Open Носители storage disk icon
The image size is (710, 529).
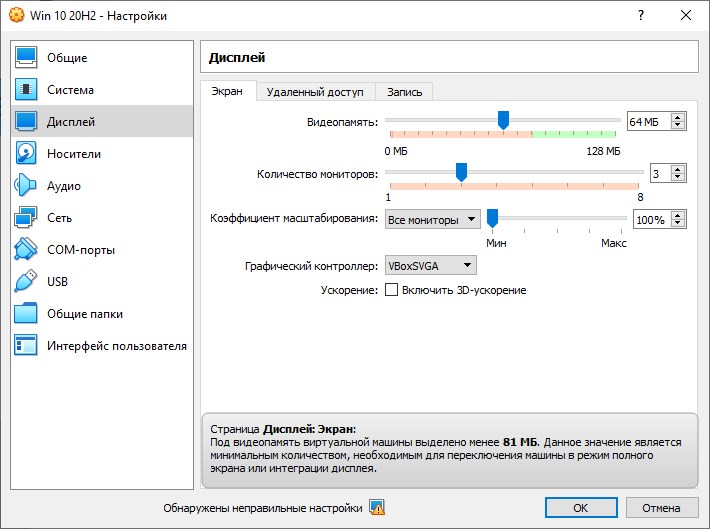(27, 154)
